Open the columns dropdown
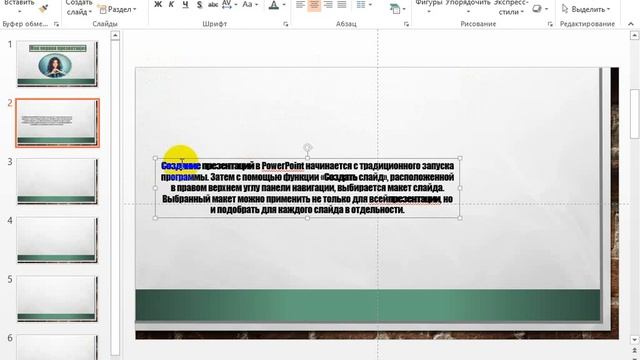 [x=364, y=5]
